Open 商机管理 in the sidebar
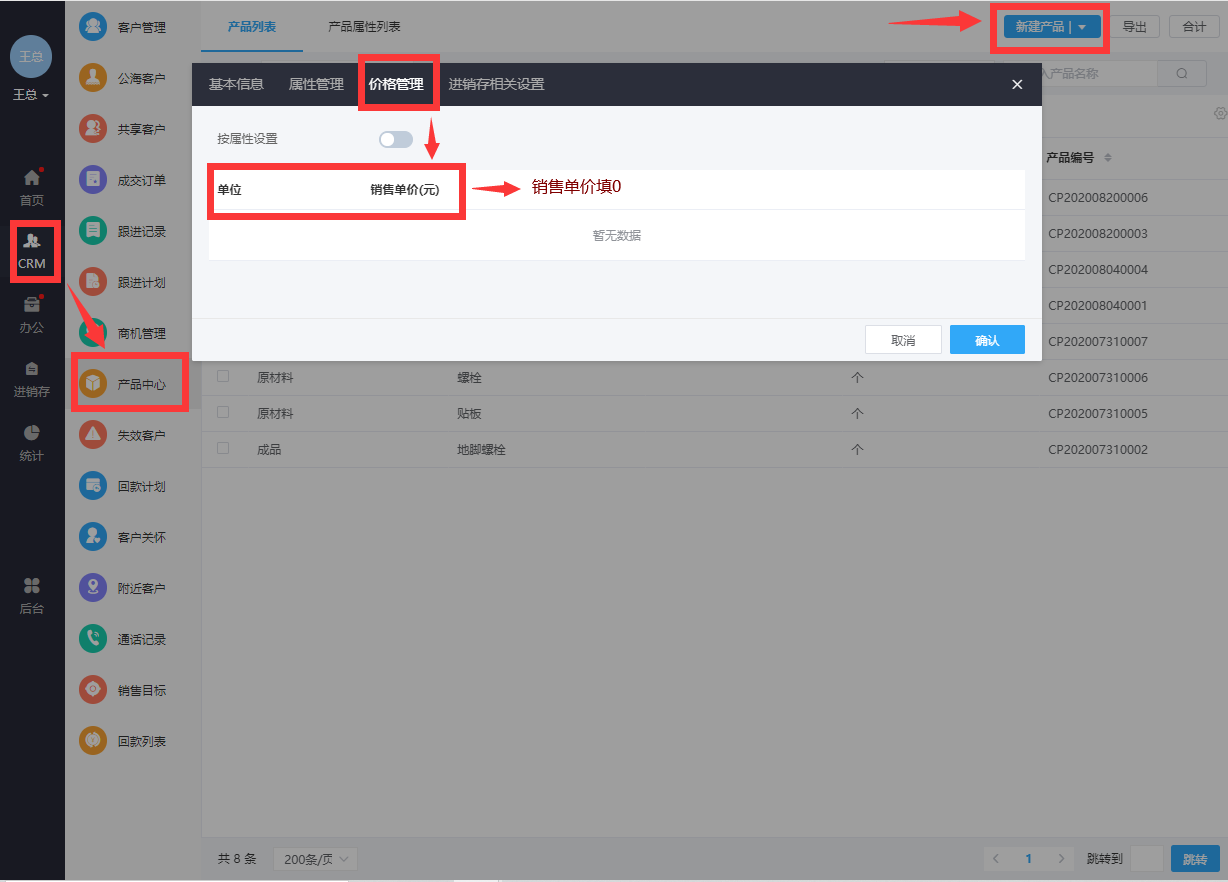The width and height of the screenshot is (1228, 882). coord(122,333)
